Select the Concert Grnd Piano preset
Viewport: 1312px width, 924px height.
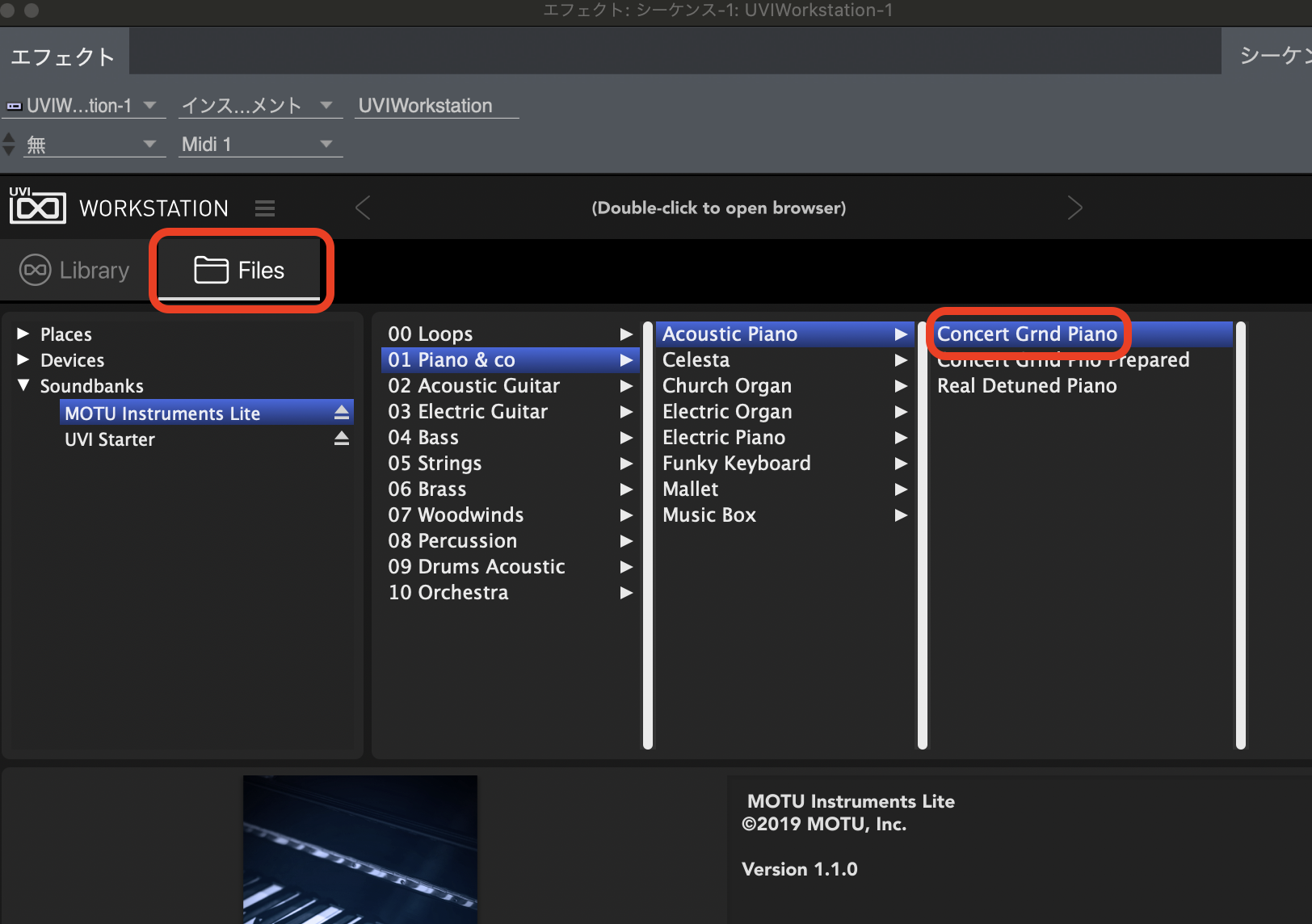coord(1082,334)
